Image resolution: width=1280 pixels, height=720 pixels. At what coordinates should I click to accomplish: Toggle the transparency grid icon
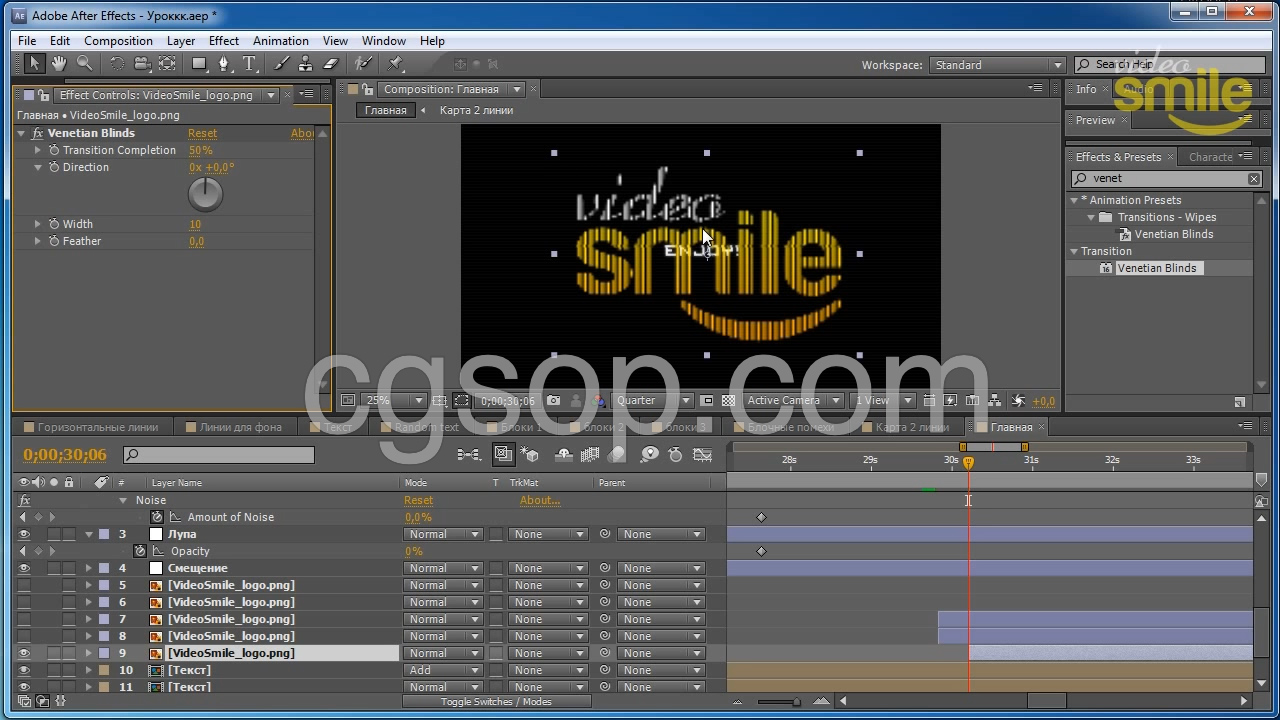pos(728,401)
